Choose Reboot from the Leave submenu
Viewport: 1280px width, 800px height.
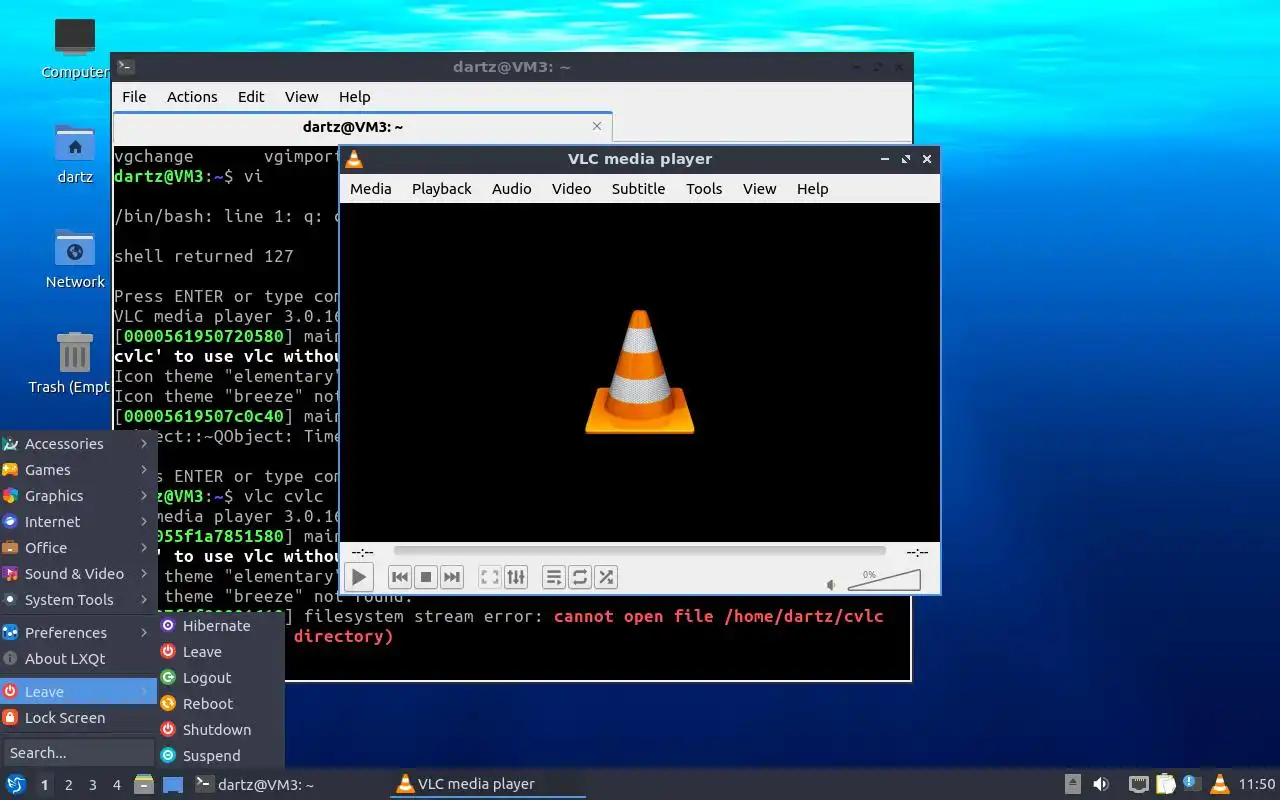221,704
